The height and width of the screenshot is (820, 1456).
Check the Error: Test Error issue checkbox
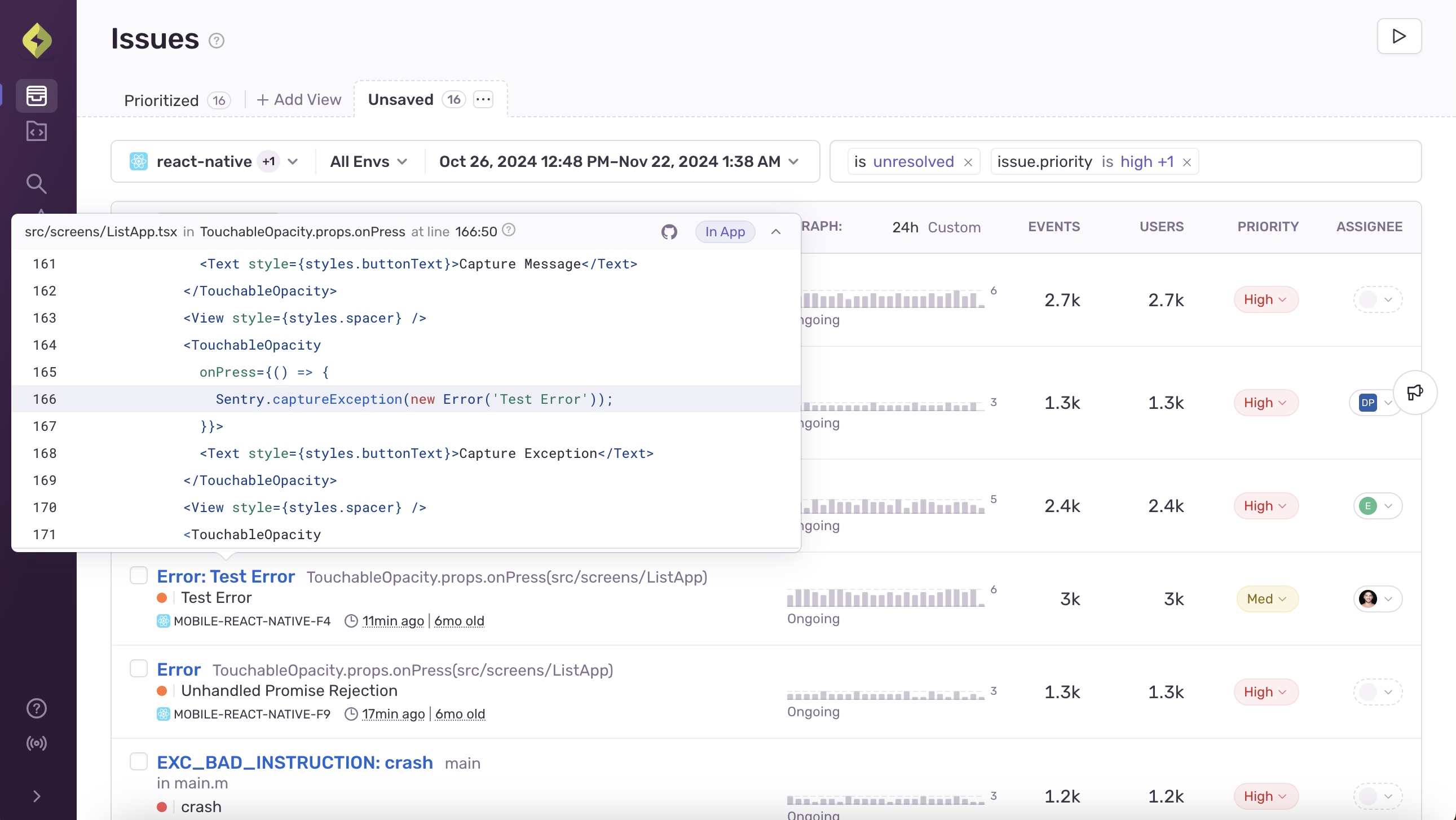139,575
